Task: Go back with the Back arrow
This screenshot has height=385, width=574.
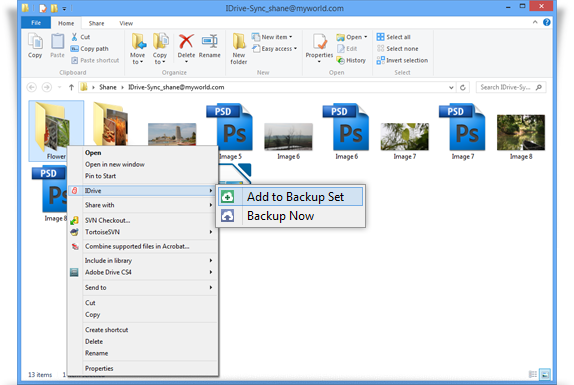Action: pos(32,87)
